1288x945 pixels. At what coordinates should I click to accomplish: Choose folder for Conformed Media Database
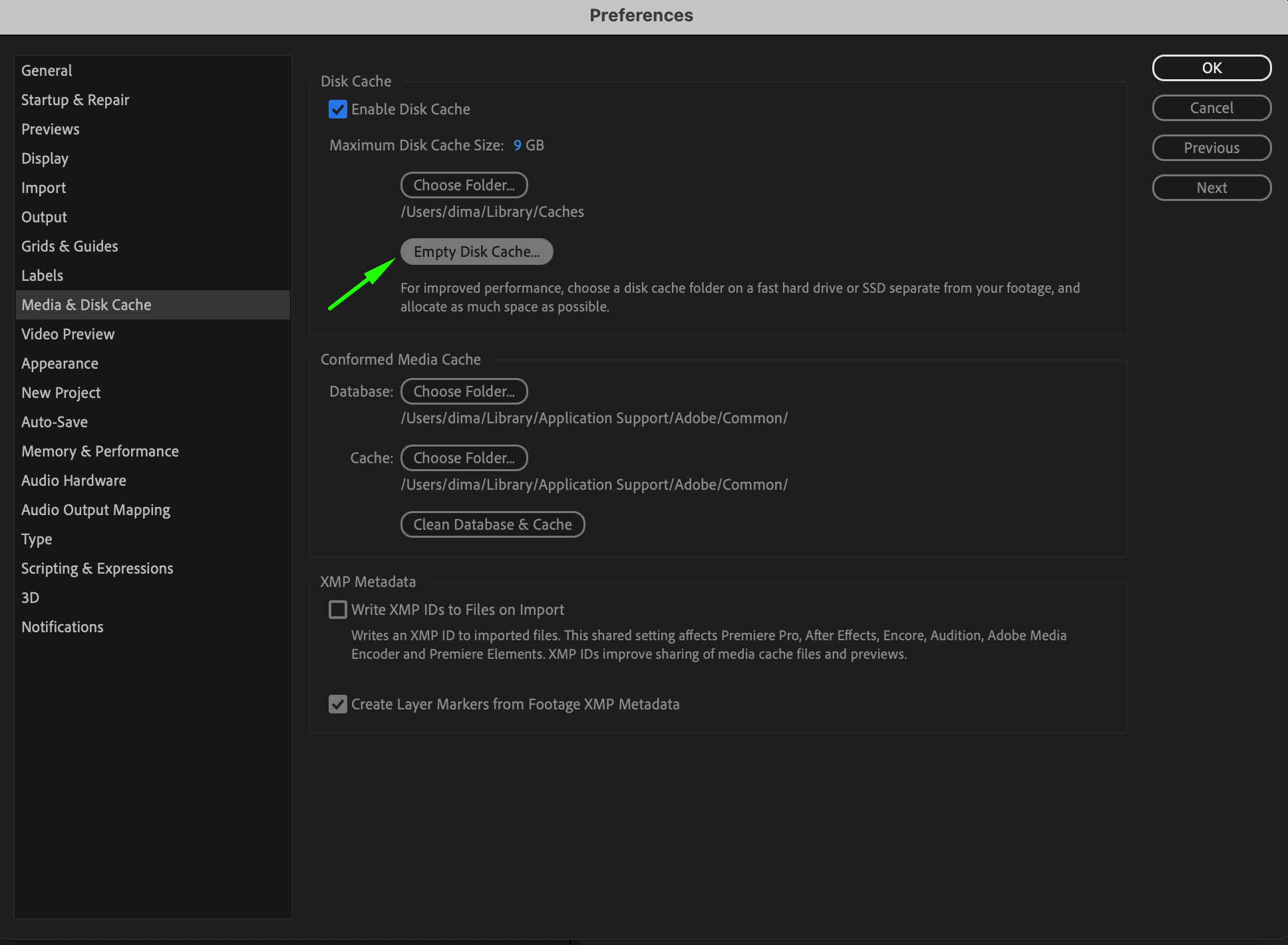(x=464, y=391)
